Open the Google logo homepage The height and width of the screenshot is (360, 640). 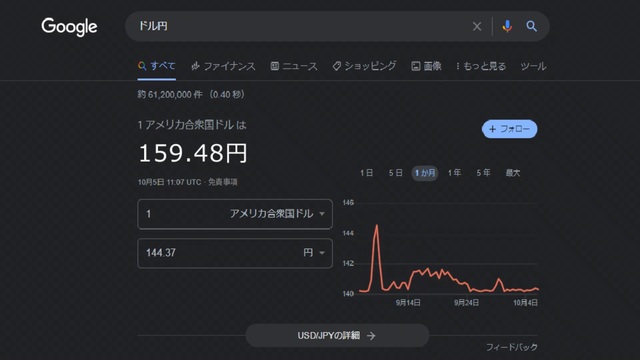[69, 27]
